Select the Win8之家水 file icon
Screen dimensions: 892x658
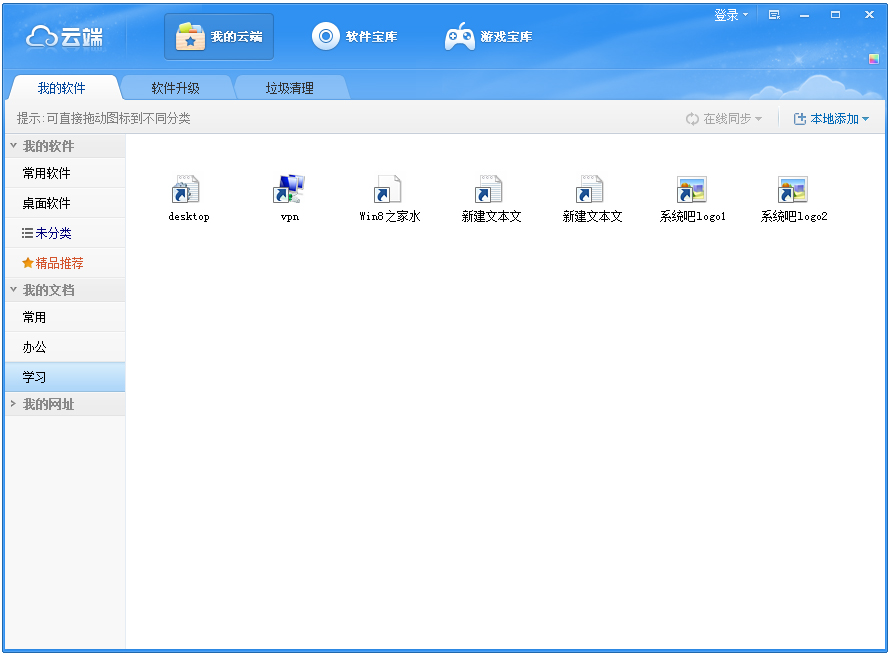[x=387, y=189]
